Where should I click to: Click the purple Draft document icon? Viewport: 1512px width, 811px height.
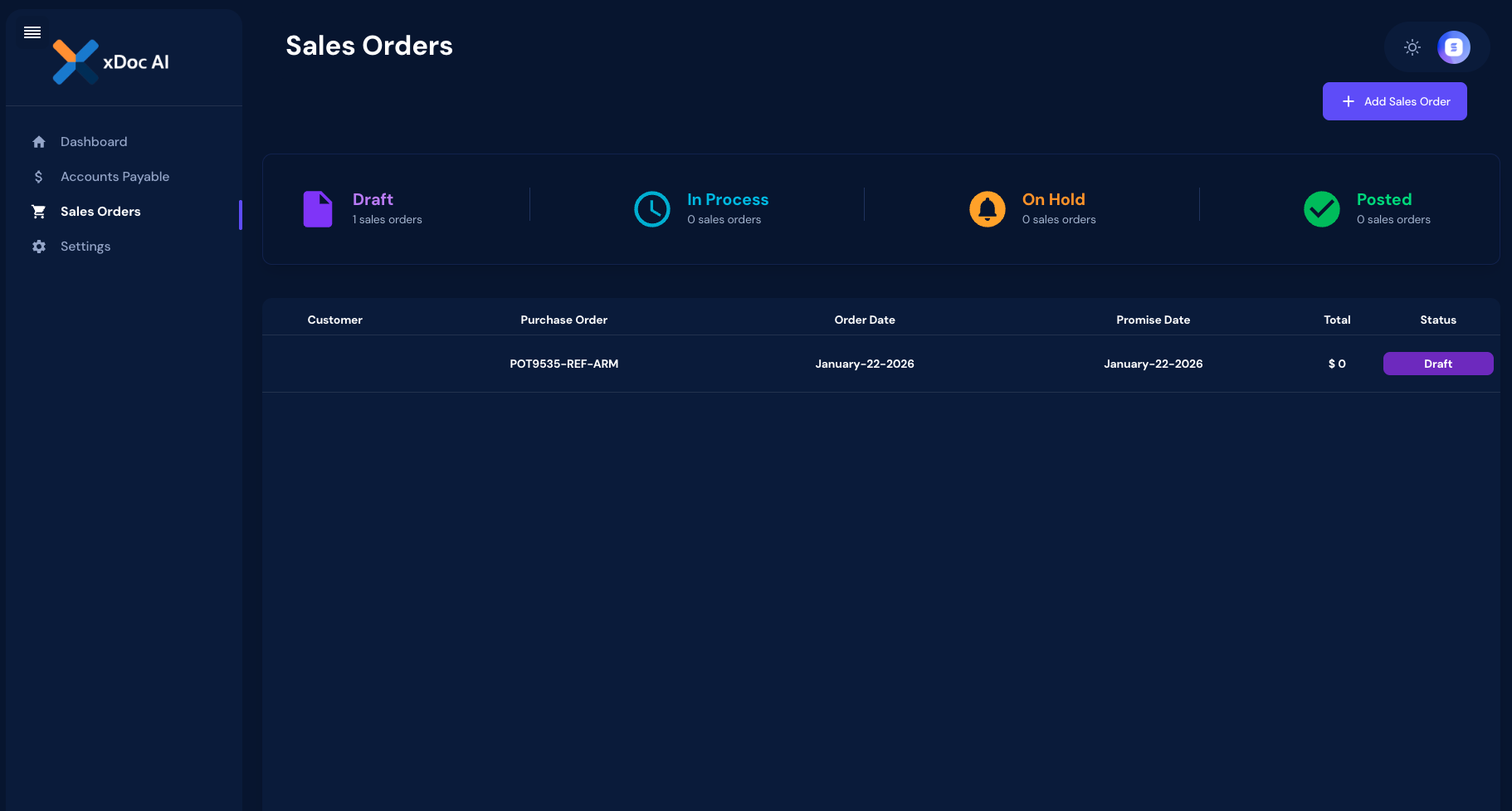pos(318,209)
